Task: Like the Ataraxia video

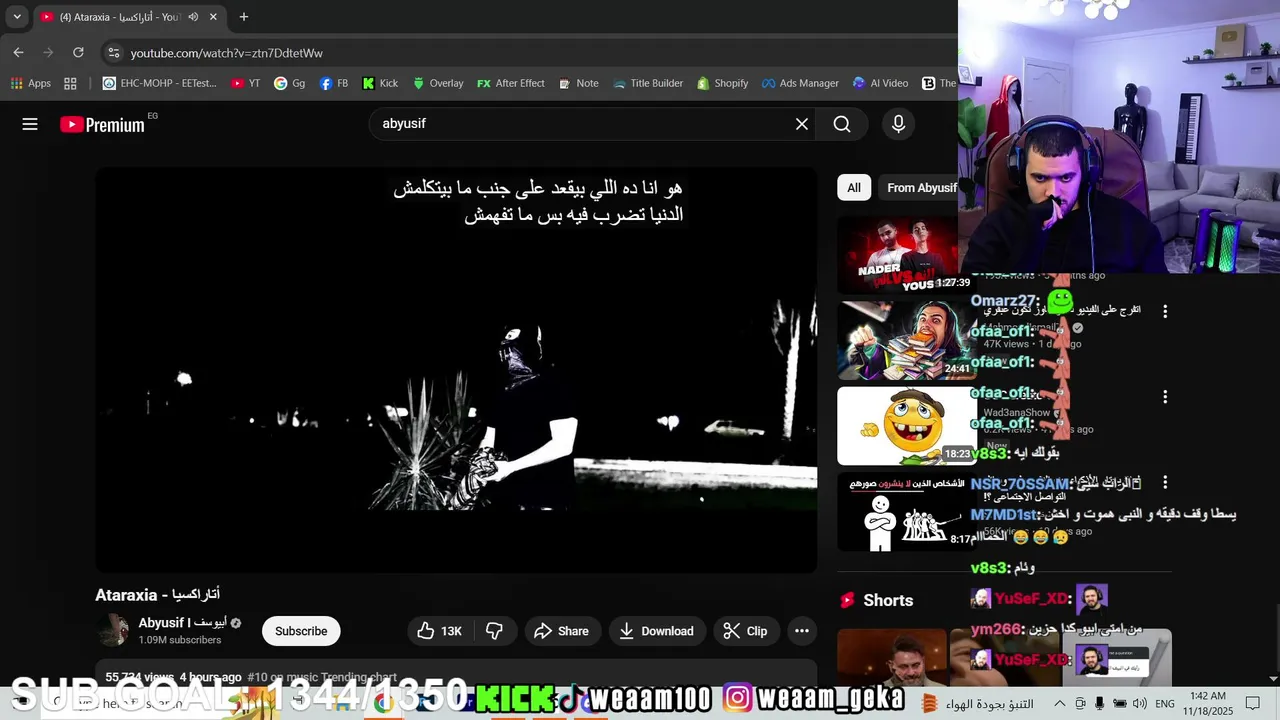Action: pos(439,631)
